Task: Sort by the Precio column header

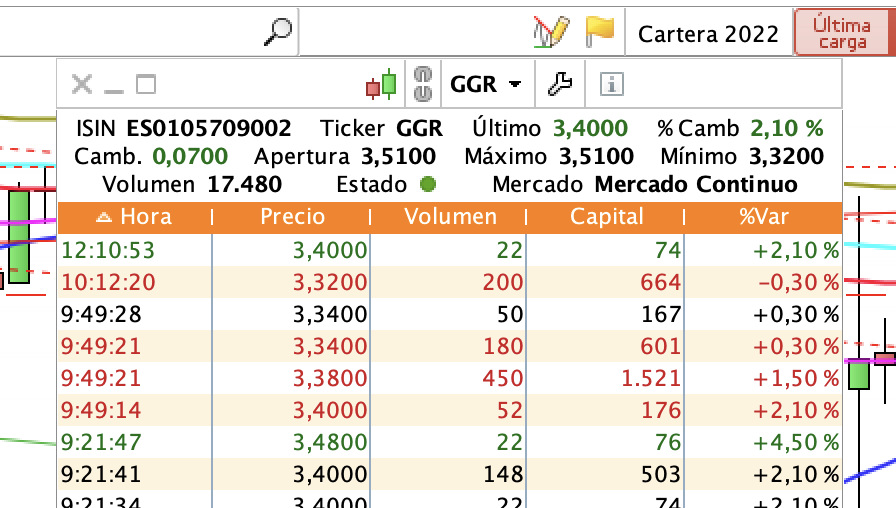Action: tap(292, 217)
